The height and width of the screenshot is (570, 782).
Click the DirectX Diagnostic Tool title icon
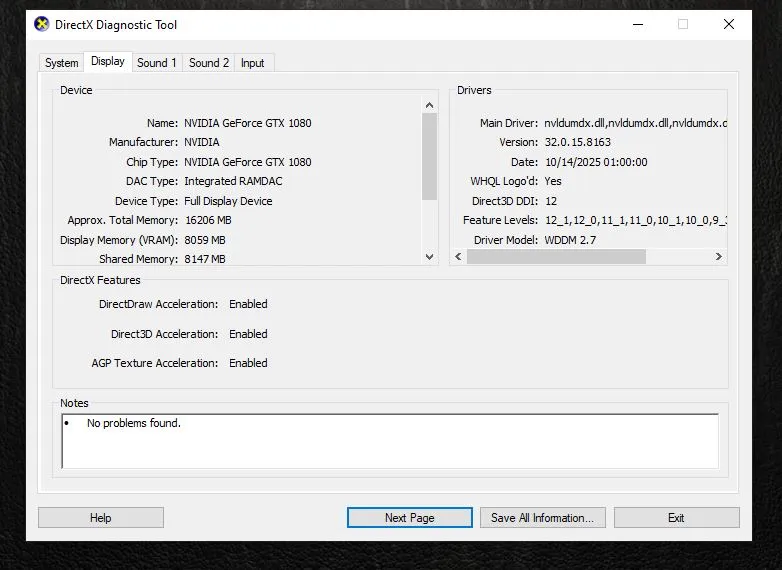(x=42, y=24)
